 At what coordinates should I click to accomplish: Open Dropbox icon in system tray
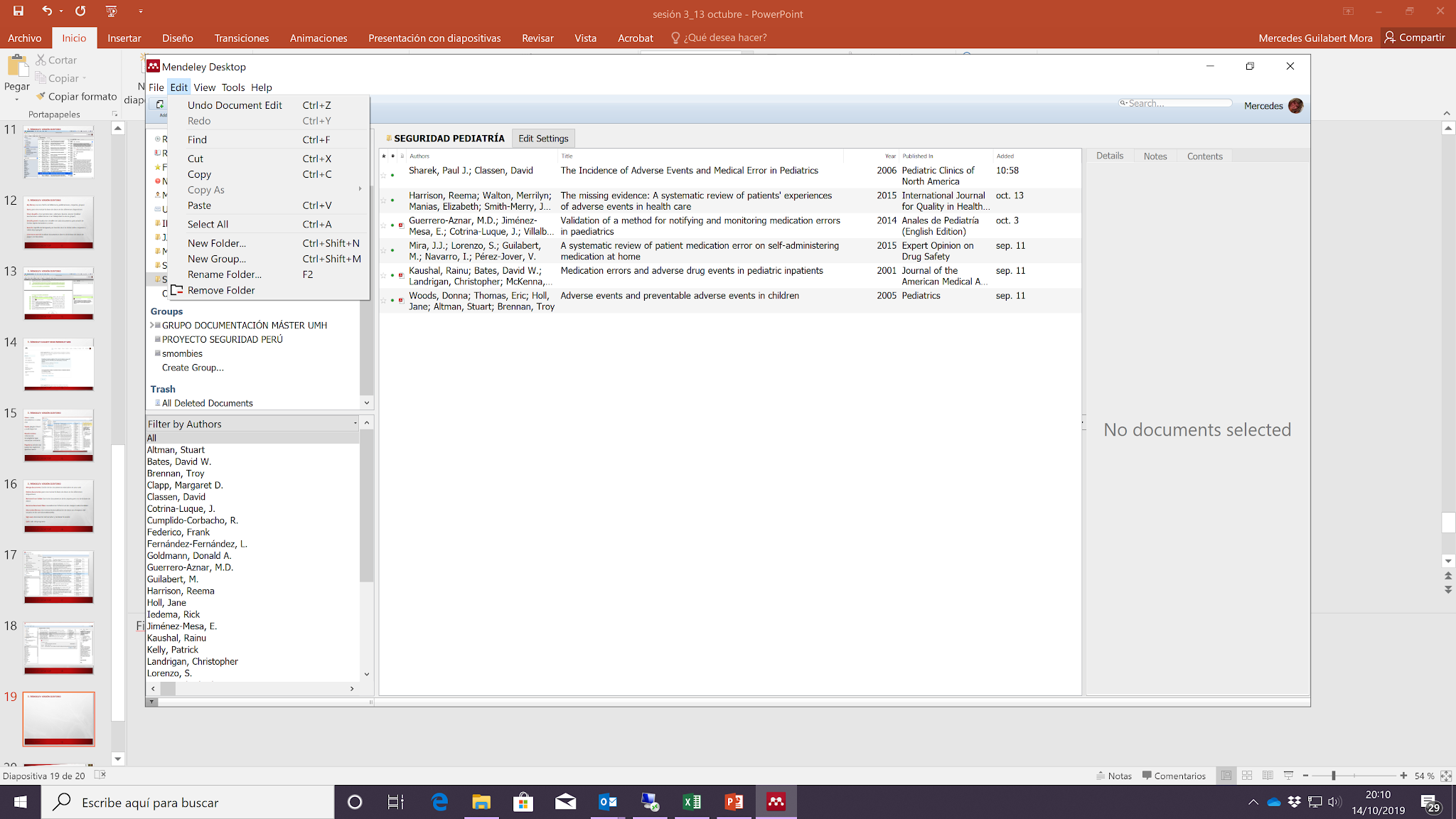(x=1294, y=802)
